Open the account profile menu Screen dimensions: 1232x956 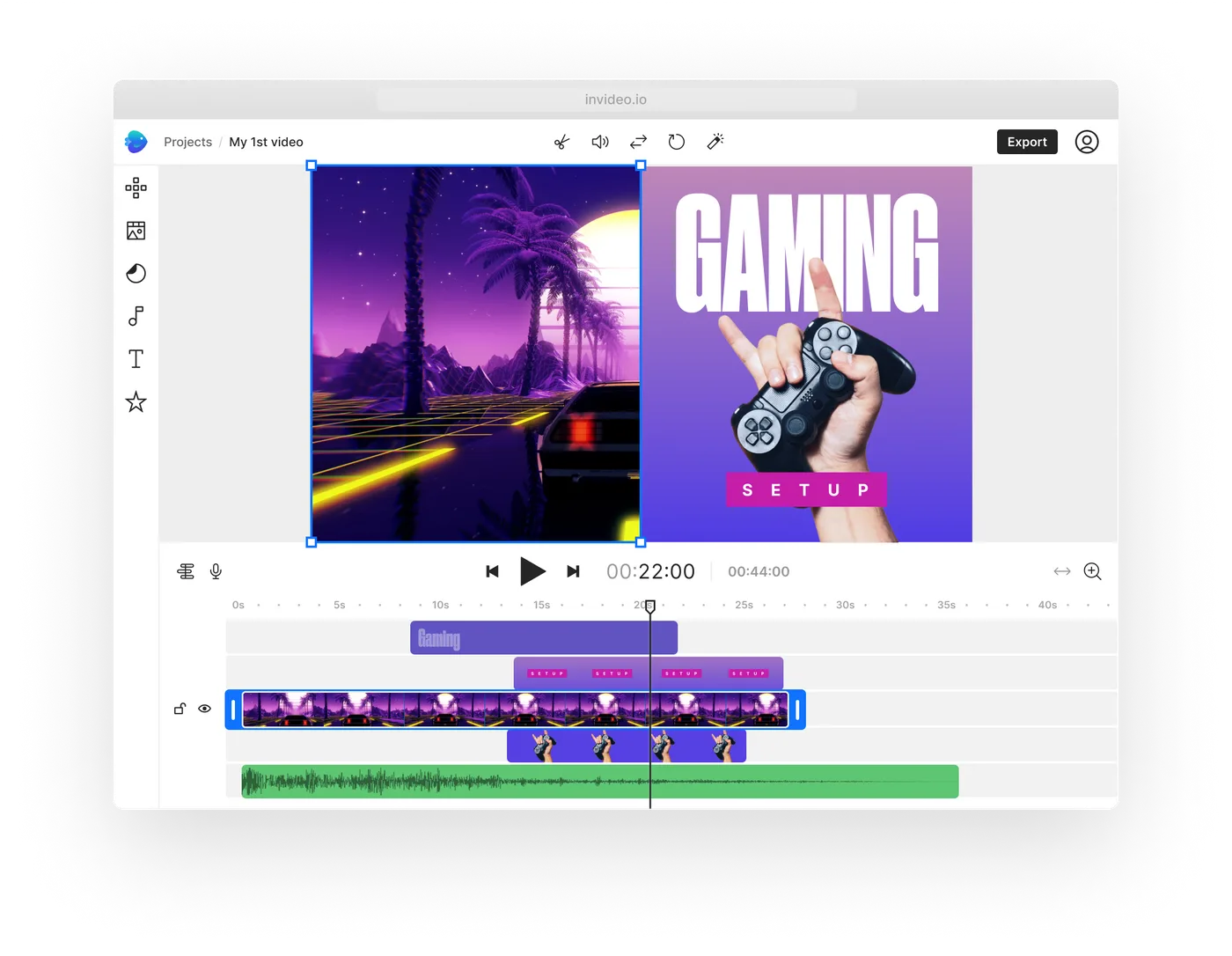pos(1087,142)
